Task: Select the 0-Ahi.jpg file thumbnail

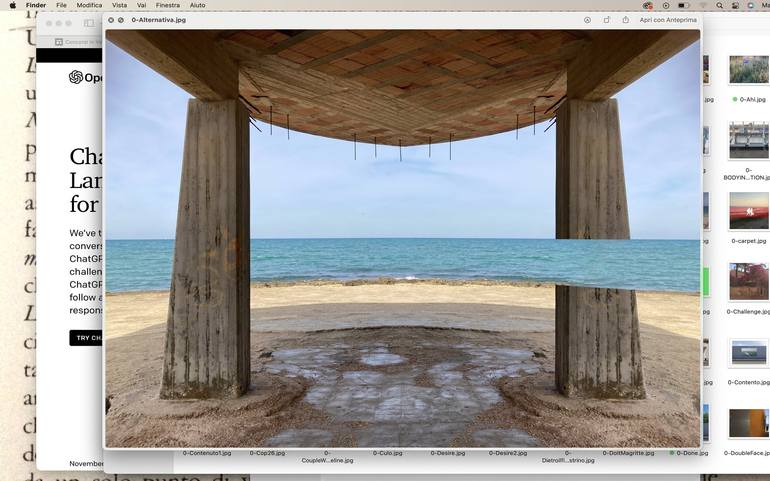Action: coord(748,70)
